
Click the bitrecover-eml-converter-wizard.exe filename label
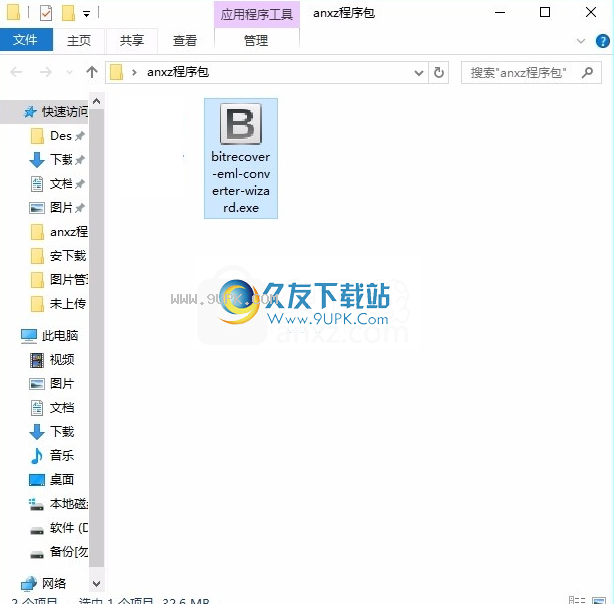click(240, 182)
